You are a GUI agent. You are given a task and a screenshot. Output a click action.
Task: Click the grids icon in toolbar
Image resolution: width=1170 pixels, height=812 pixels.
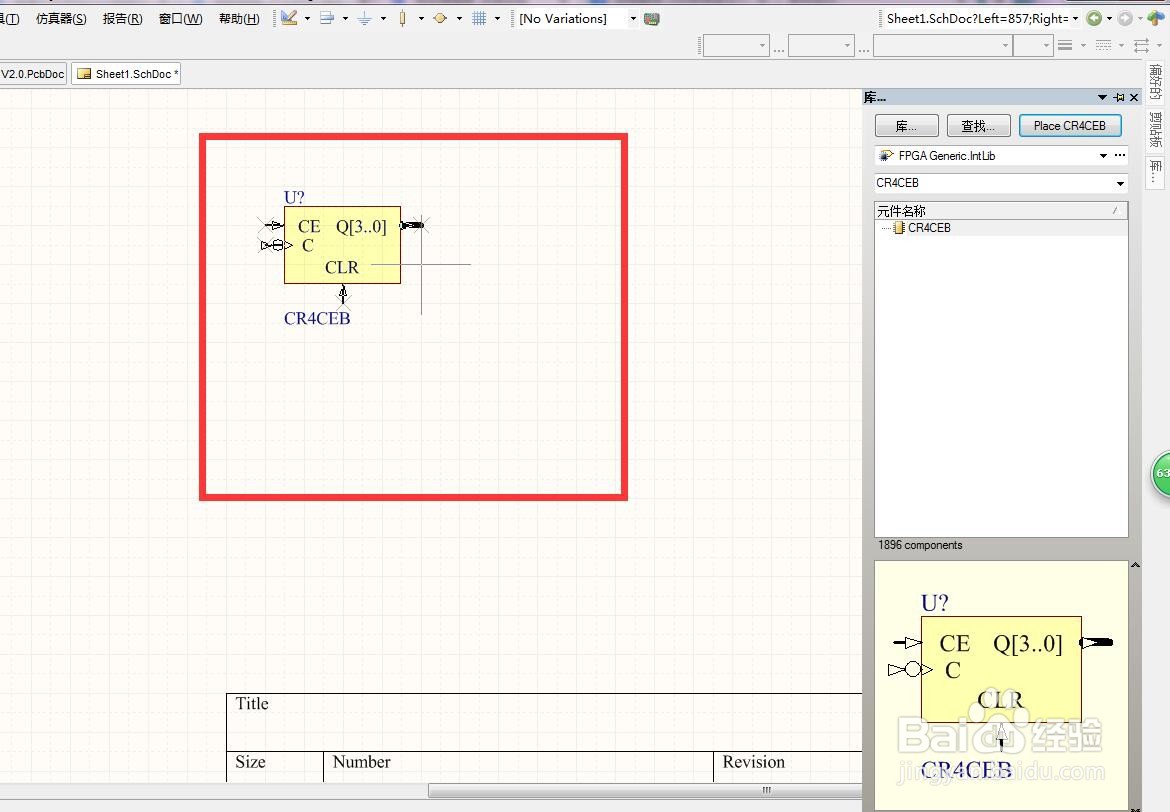point(479,19)
